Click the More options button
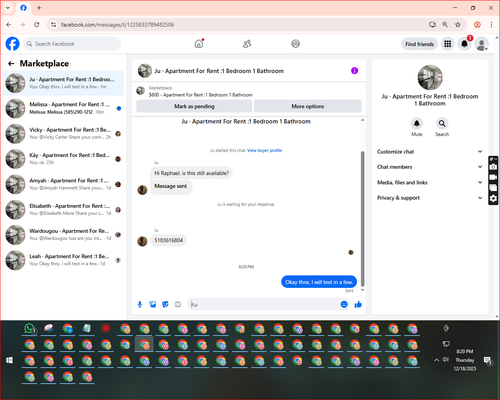The height and width of the screenshot is (400, 500). (x=308, y=106)
